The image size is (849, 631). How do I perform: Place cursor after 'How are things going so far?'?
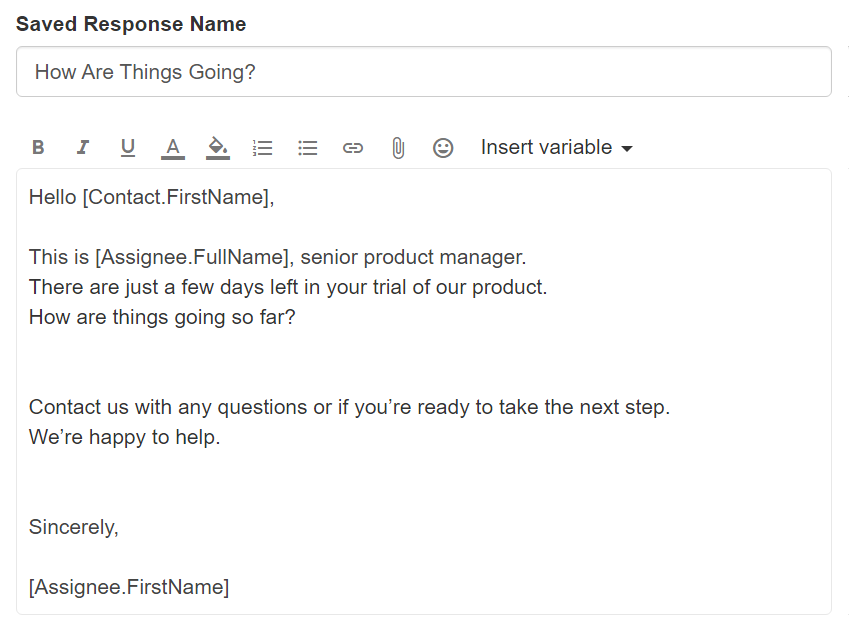[x=298, y=317]
